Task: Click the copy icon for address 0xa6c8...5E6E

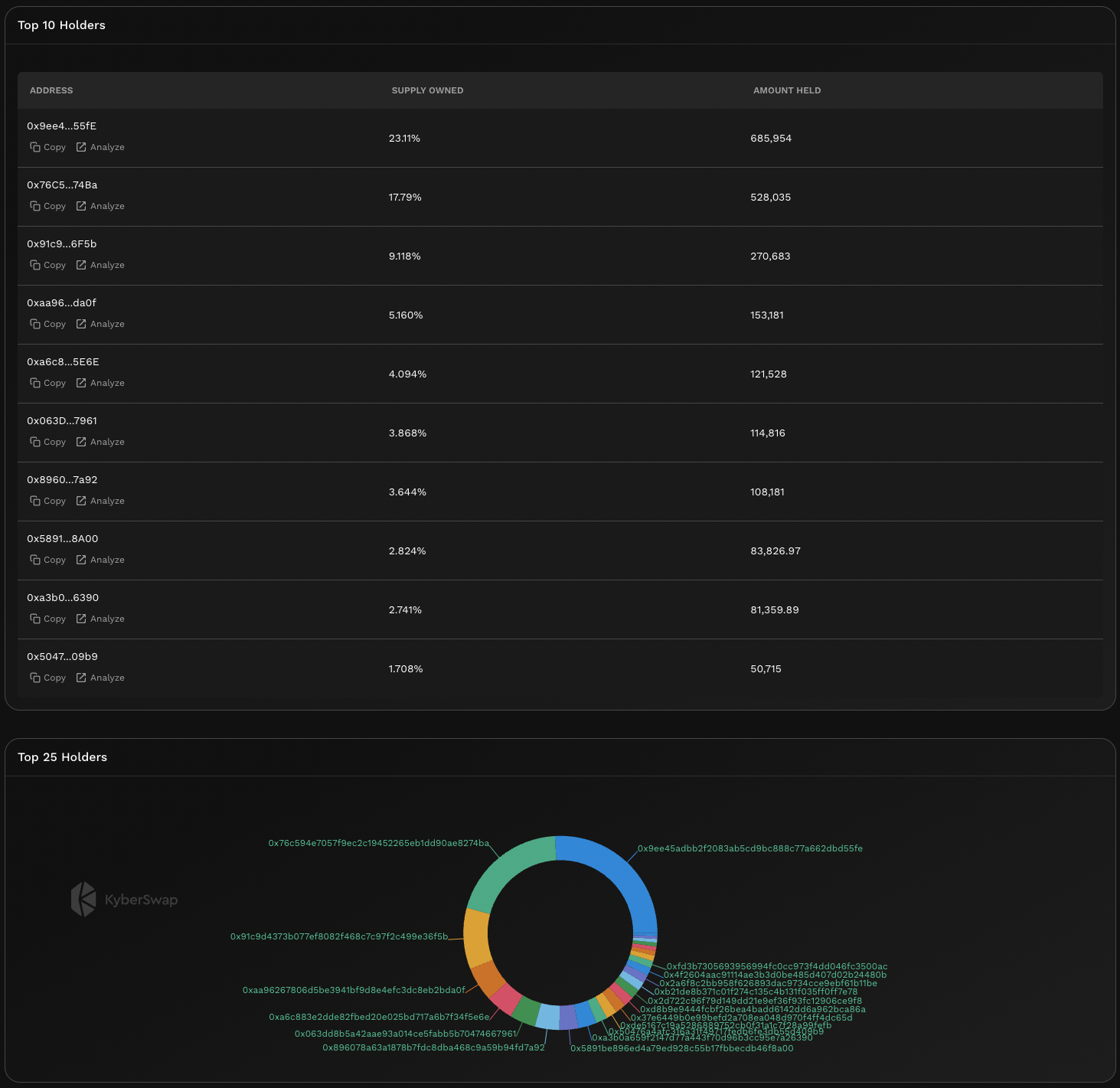Action: pyautogui.click(x=35, y=383)
